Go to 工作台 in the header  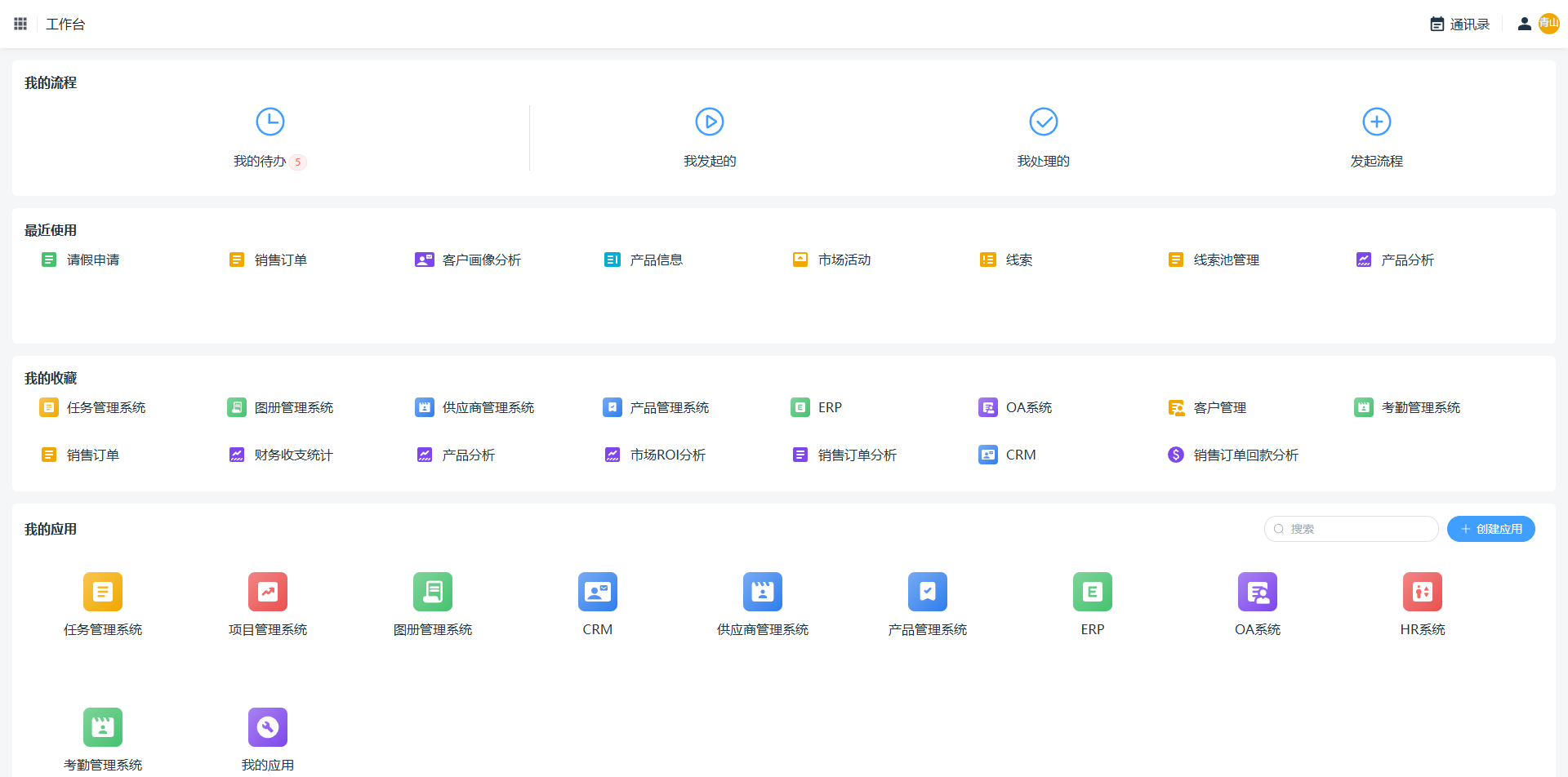coord(65,24)
